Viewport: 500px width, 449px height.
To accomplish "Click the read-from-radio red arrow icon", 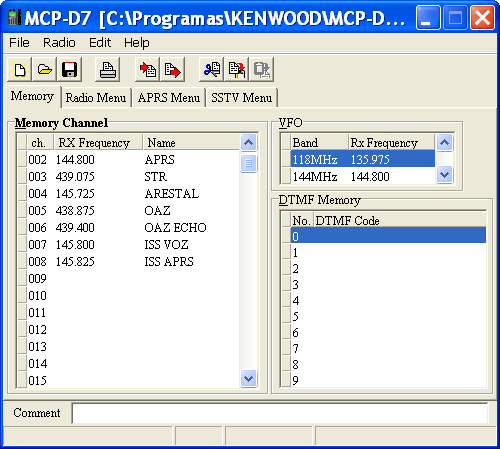I will click(147, 69).
